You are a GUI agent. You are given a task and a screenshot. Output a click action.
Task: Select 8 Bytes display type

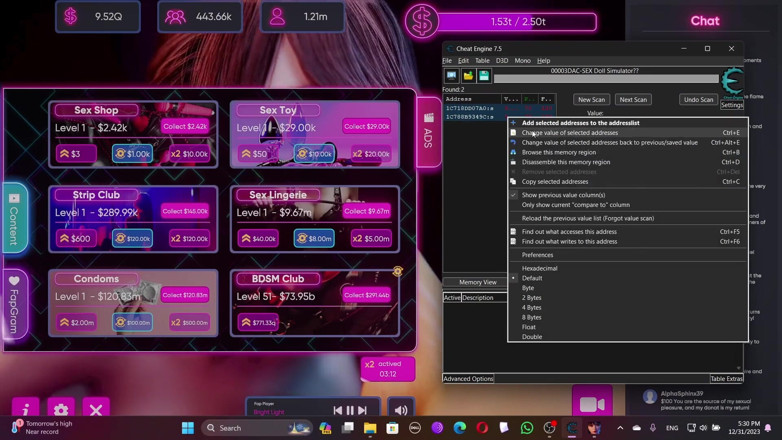(531, 317)
